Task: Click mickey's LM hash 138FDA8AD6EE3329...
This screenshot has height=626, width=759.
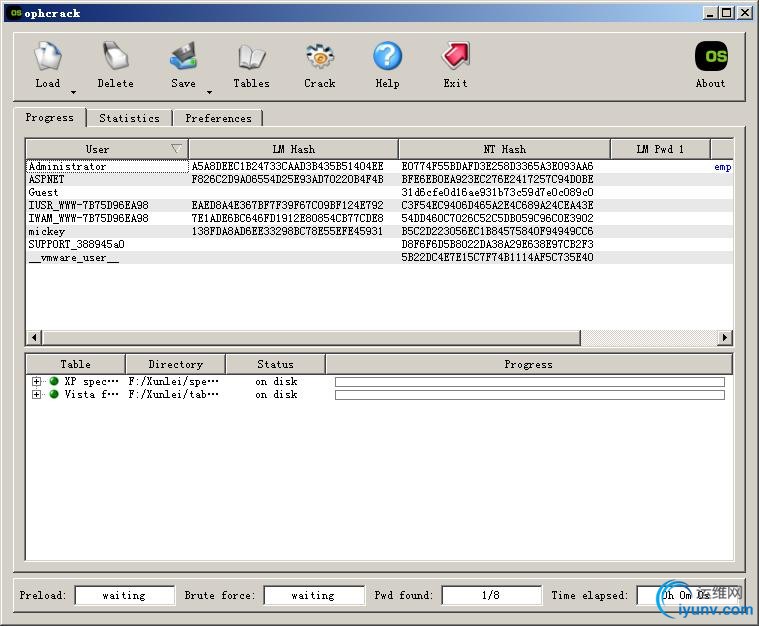Action: click(288, 231)
